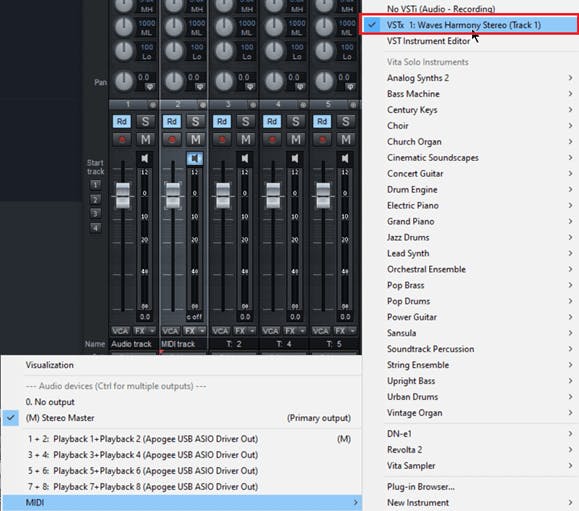Toggle Rd automation read on channel 1
The height and width of the screenshot is (511, 579).
(x=122, y=121)
